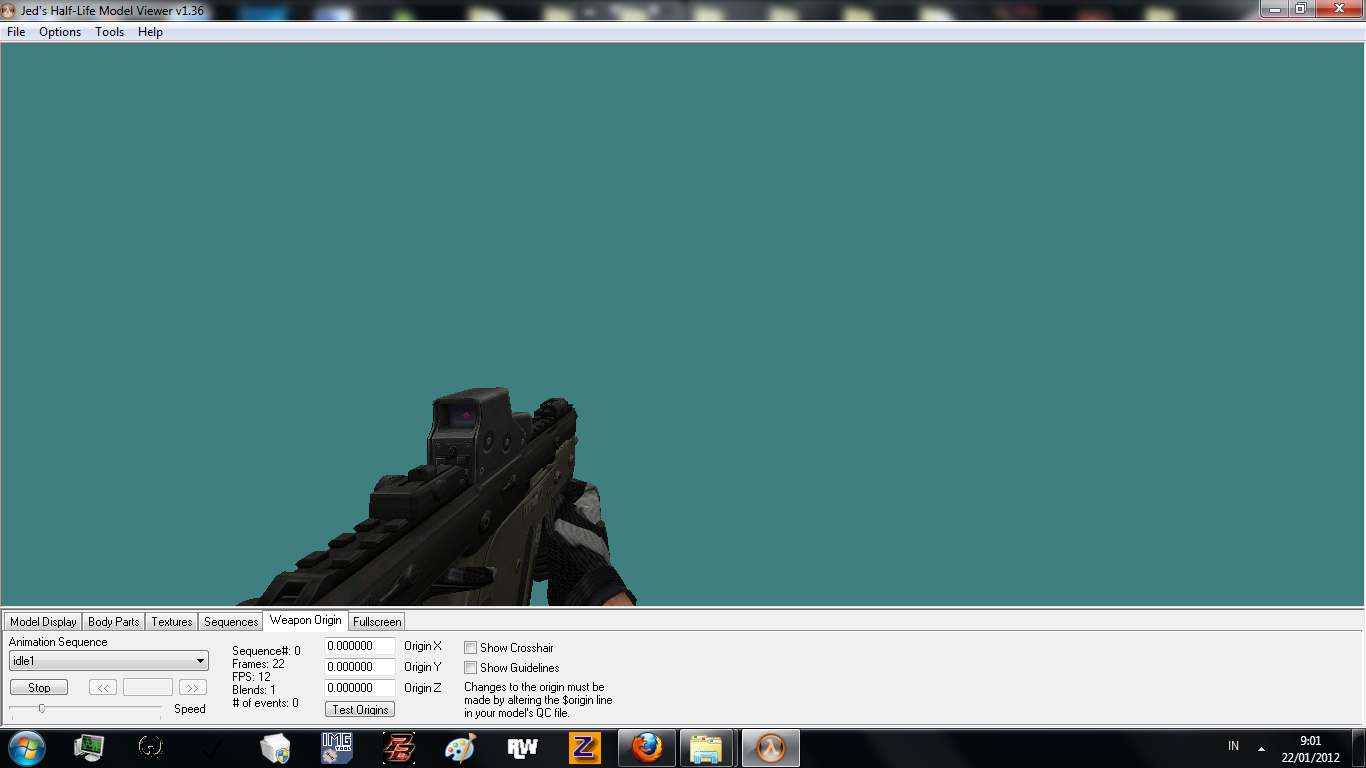Click the # of events: 0 text
Screen dimensions: 1366x768
click(265, 703)
